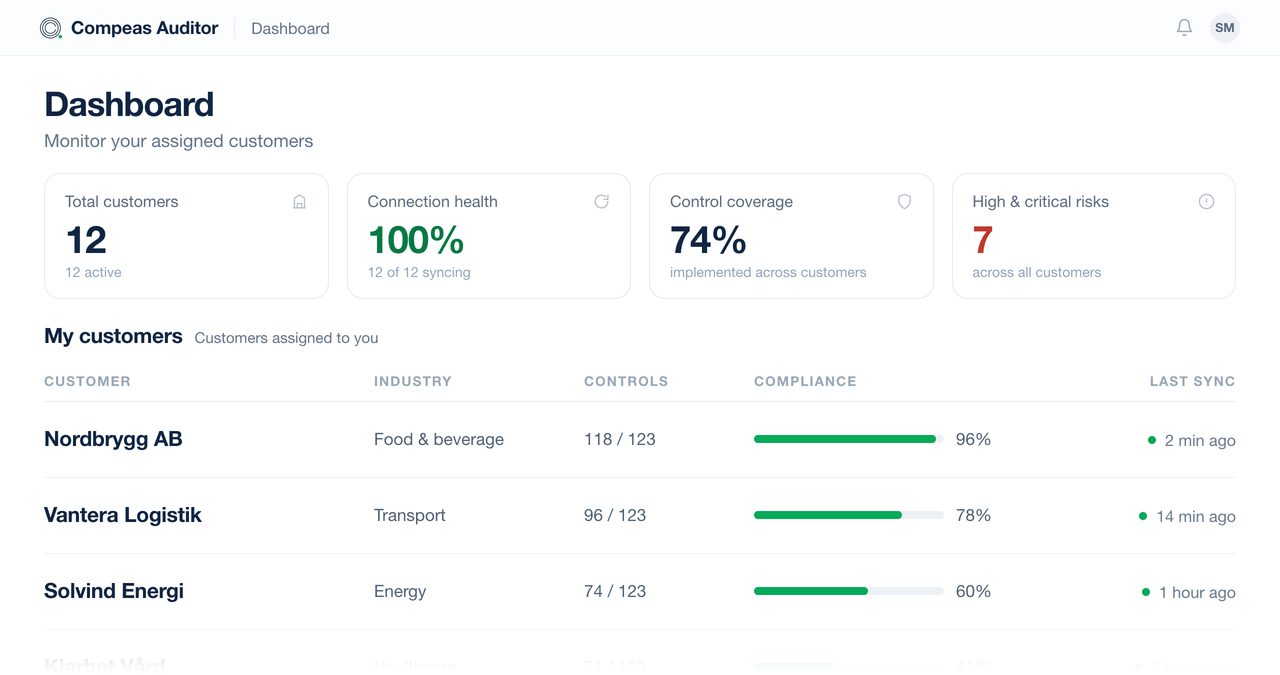Open the Vantera Logistik customer
The height and width of the screenshot is (675, 1280).
pyautogui.click(x=123, y=515)
